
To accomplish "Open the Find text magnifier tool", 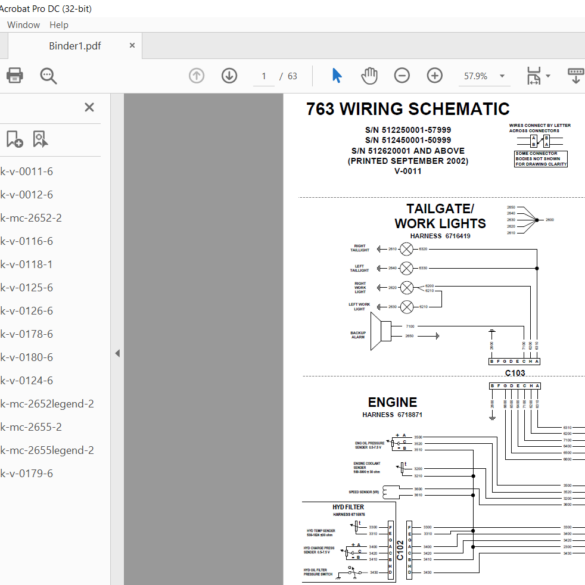I will (48, 76).
